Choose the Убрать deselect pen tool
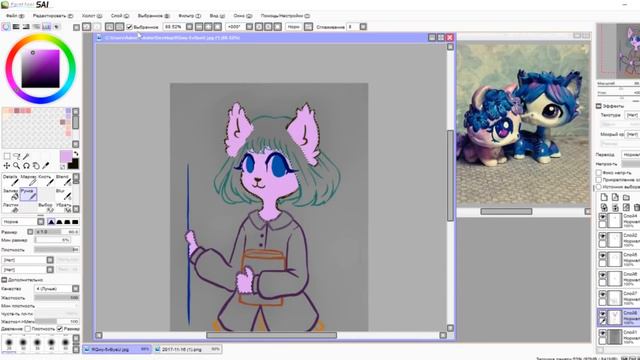The image size is (640, 360). [63, 208]
